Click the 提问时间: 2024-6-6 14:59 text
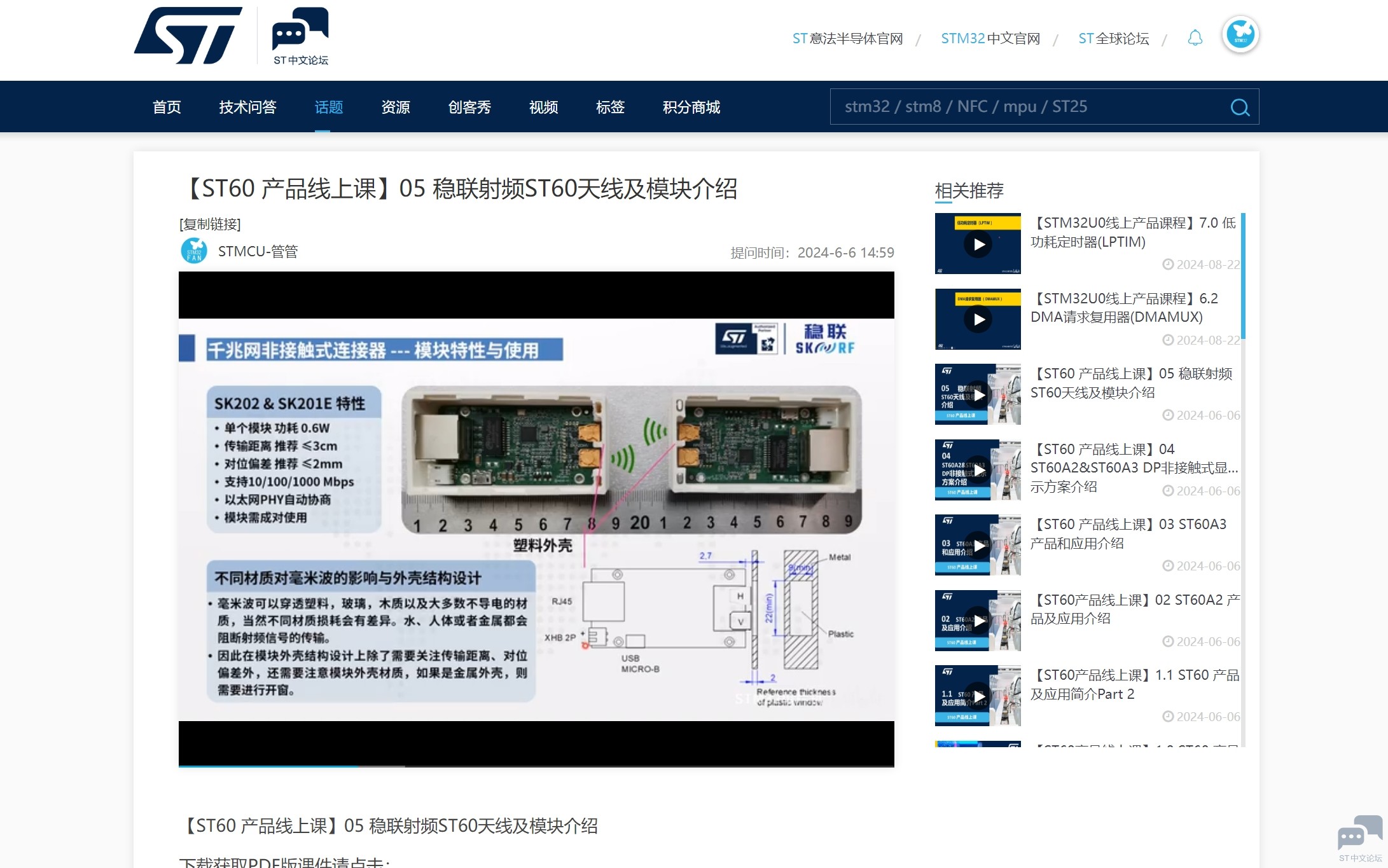1388x868 pixels. [x=812, y=252]
